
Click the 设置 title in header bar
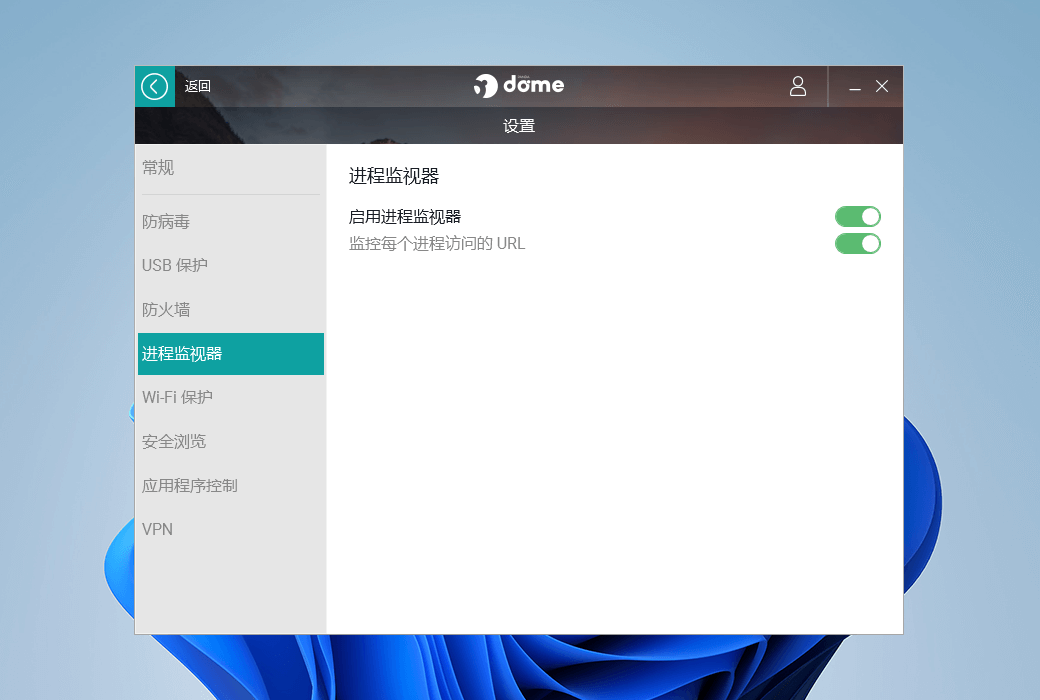tap(519, 127)
